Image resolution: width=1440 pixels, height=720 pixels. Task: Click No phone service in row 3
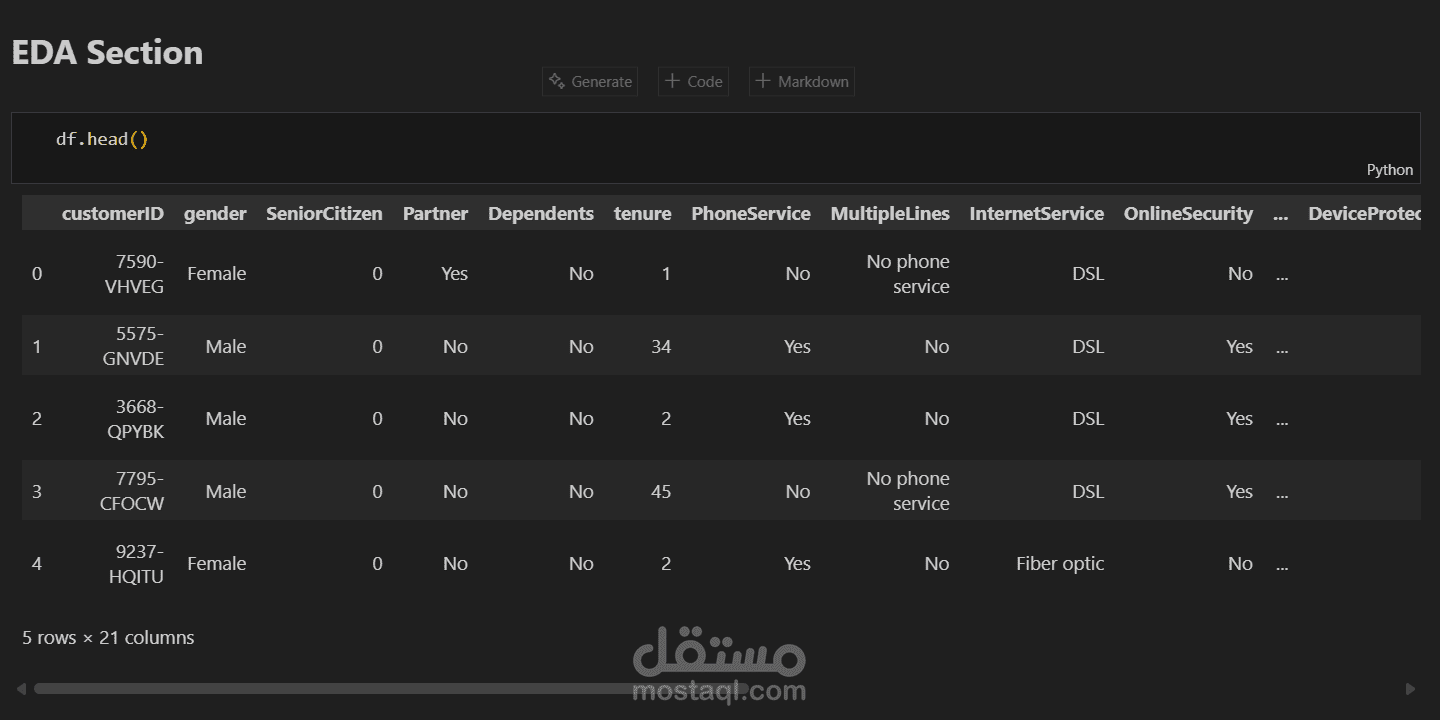908,491
